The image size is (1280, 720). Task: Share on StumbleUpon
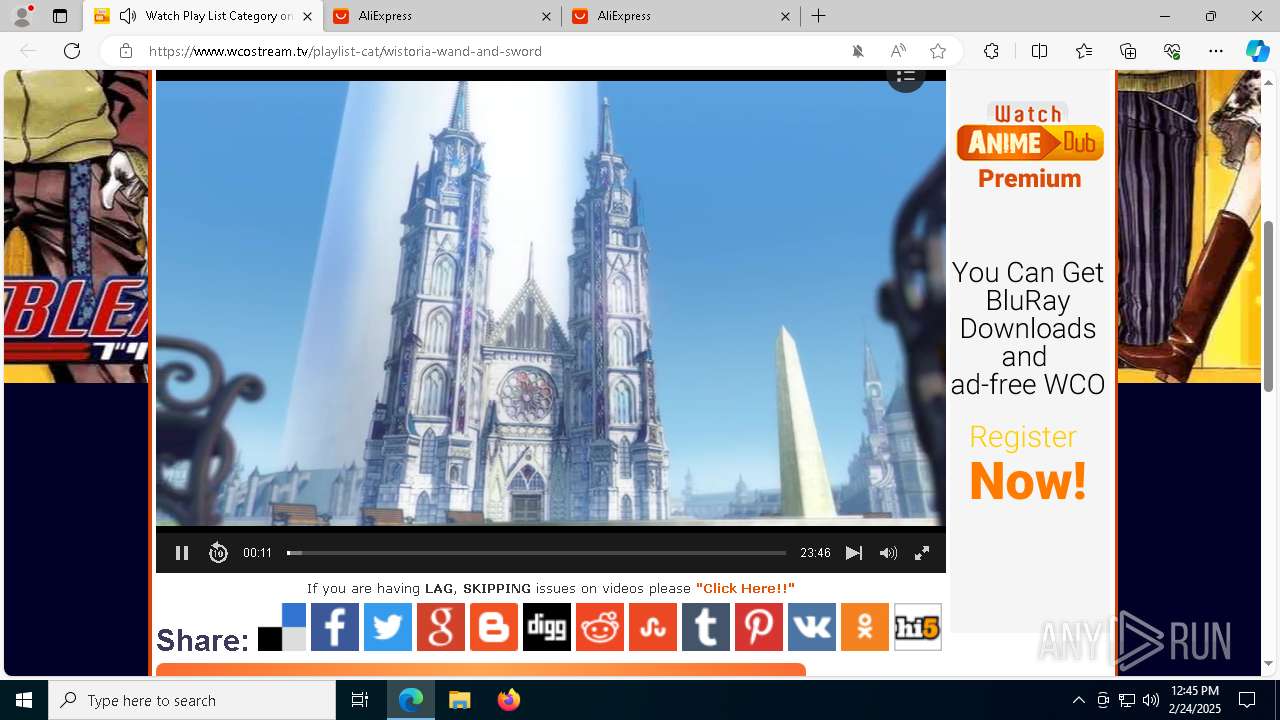coord(653,627)
